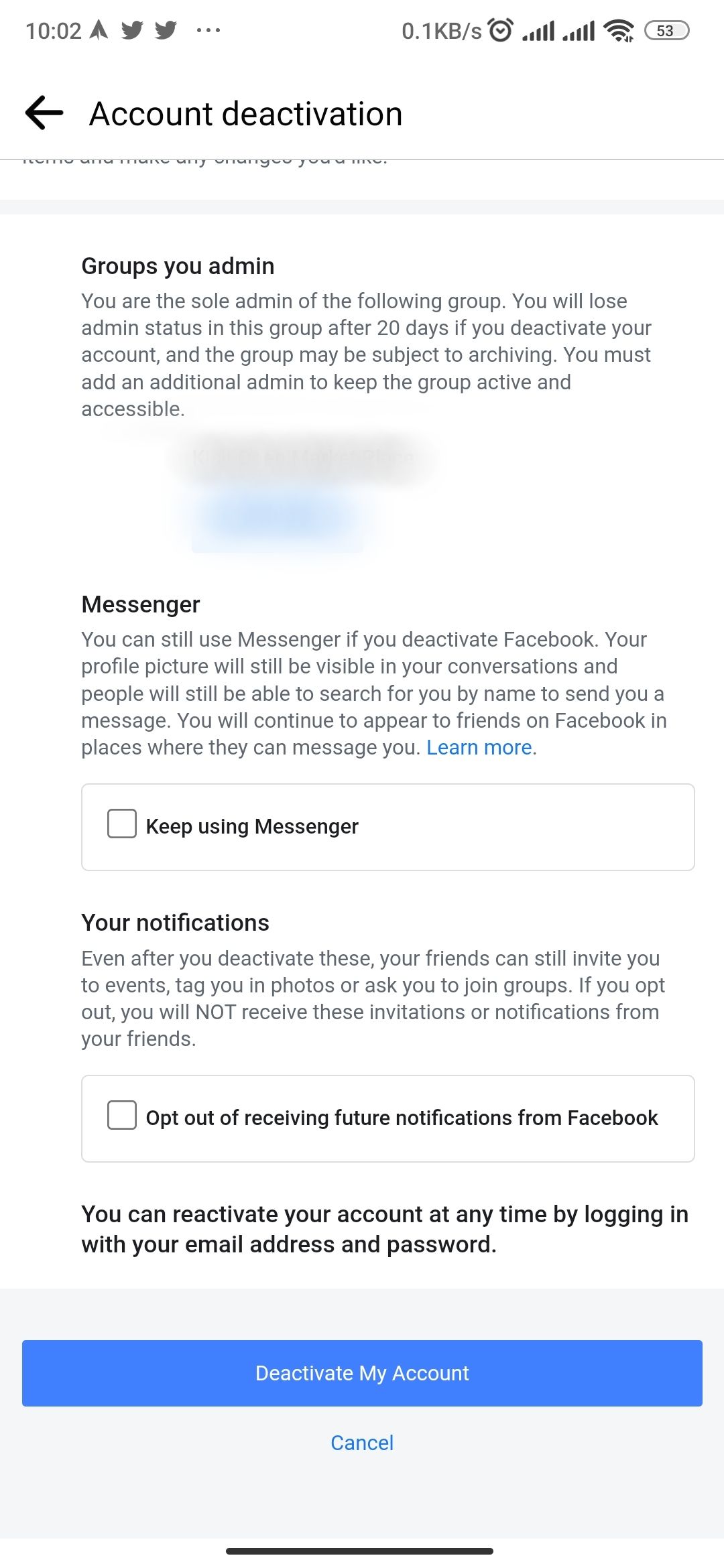Tap the first cellular signal bars icon

pos(538,29)
